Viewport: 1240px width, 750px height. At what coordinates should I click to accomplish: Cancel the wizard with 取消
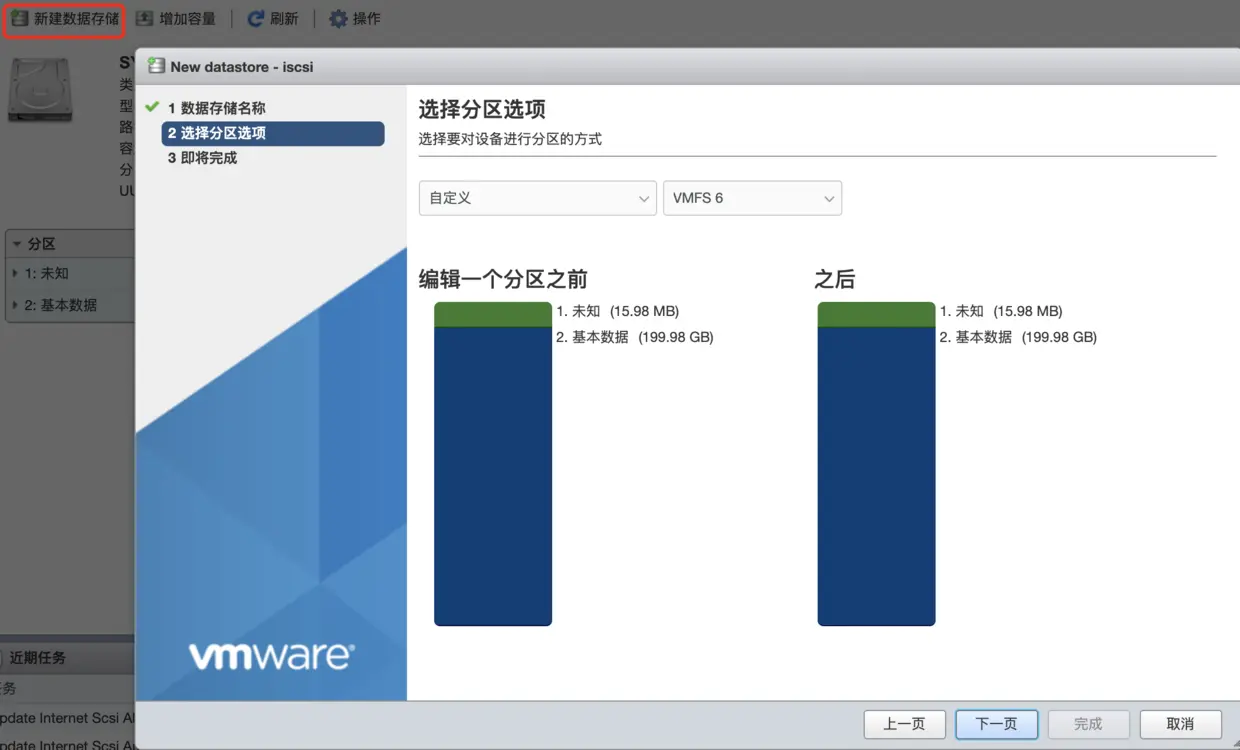pyautogui.click(x=1181, y=724)
